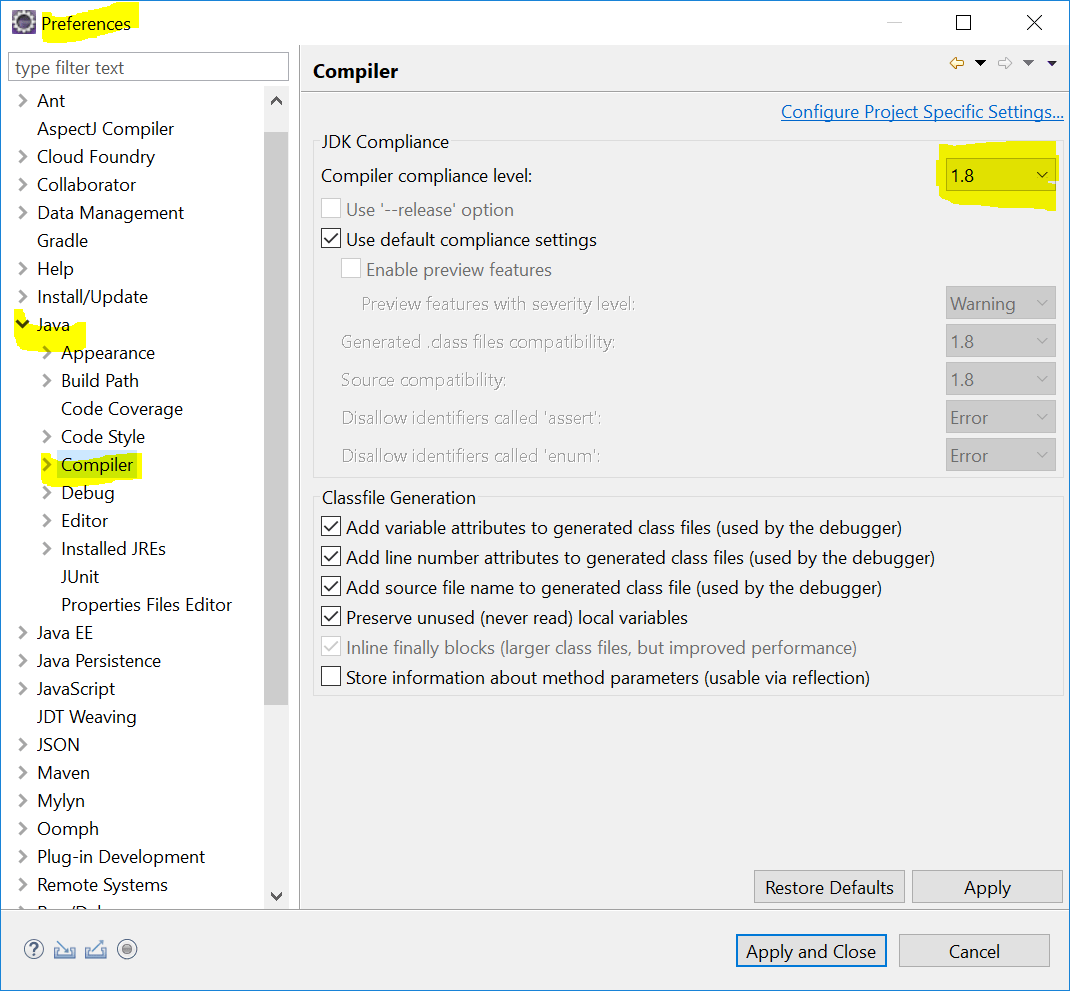Collapse the Java tree node
This screenshot has width=1070, height=991.
(x=22, y=324)
